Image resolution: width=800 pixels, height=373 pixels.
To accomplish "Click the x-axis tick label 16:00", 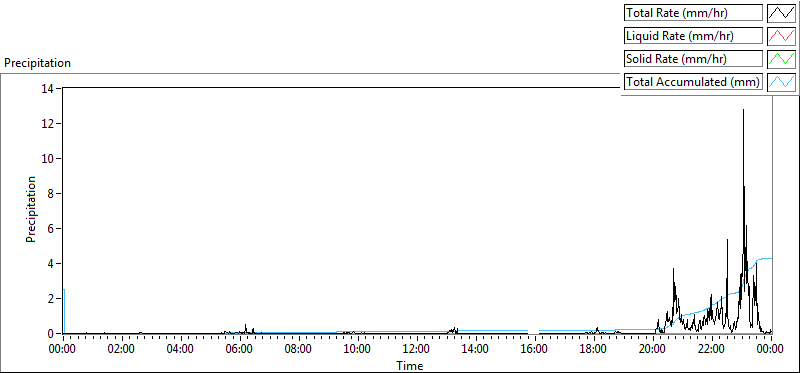I will pyautogui.click(x=535, y=350).
